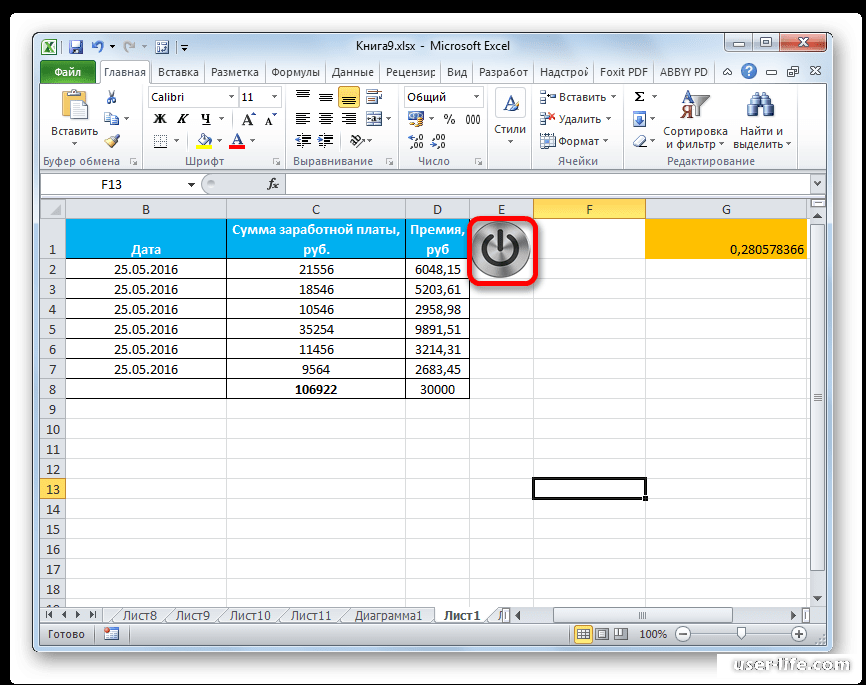Image resolution: width=866 pixels, height=685 pixels.
Task: Toggle italic formatting with the К icon
Action: 184,118
